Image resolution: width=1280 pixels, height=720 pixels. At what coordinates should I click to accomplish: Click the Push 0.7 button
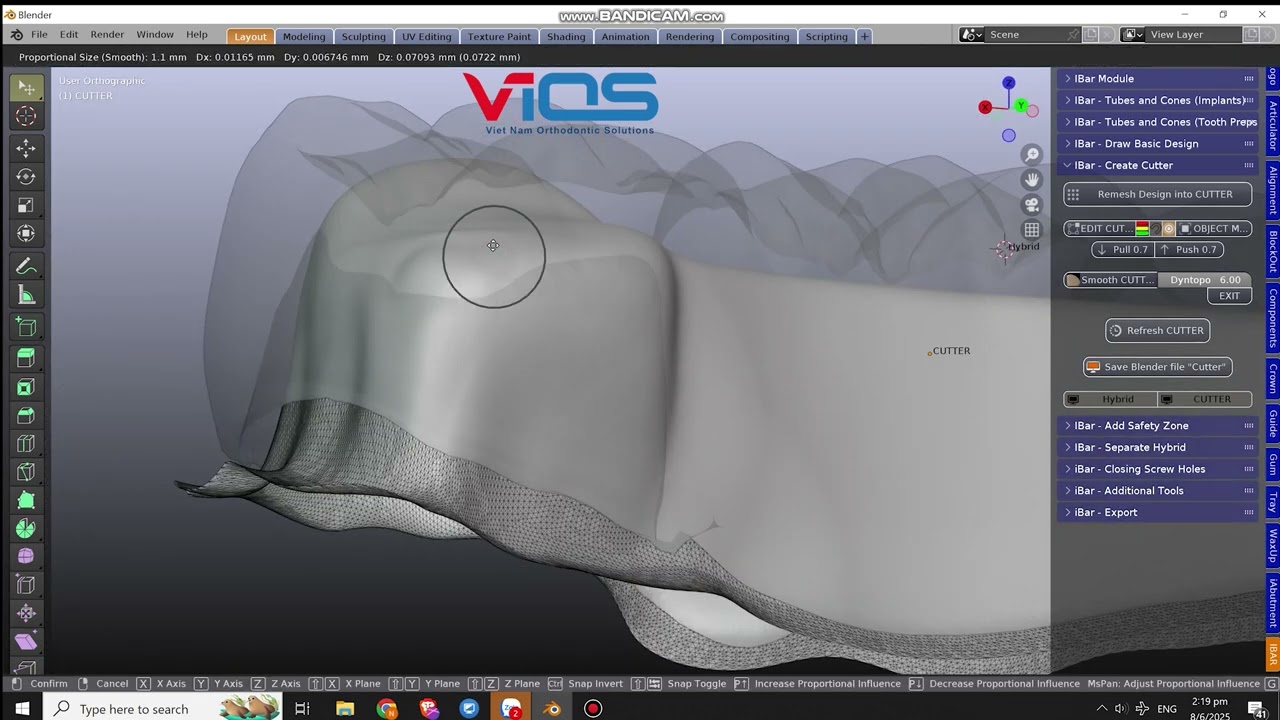1188,250
